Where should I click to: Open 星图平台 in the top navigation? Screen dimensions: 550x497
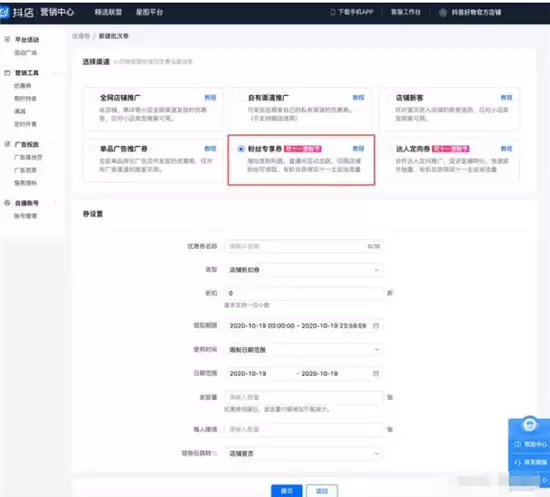[149, 12]
